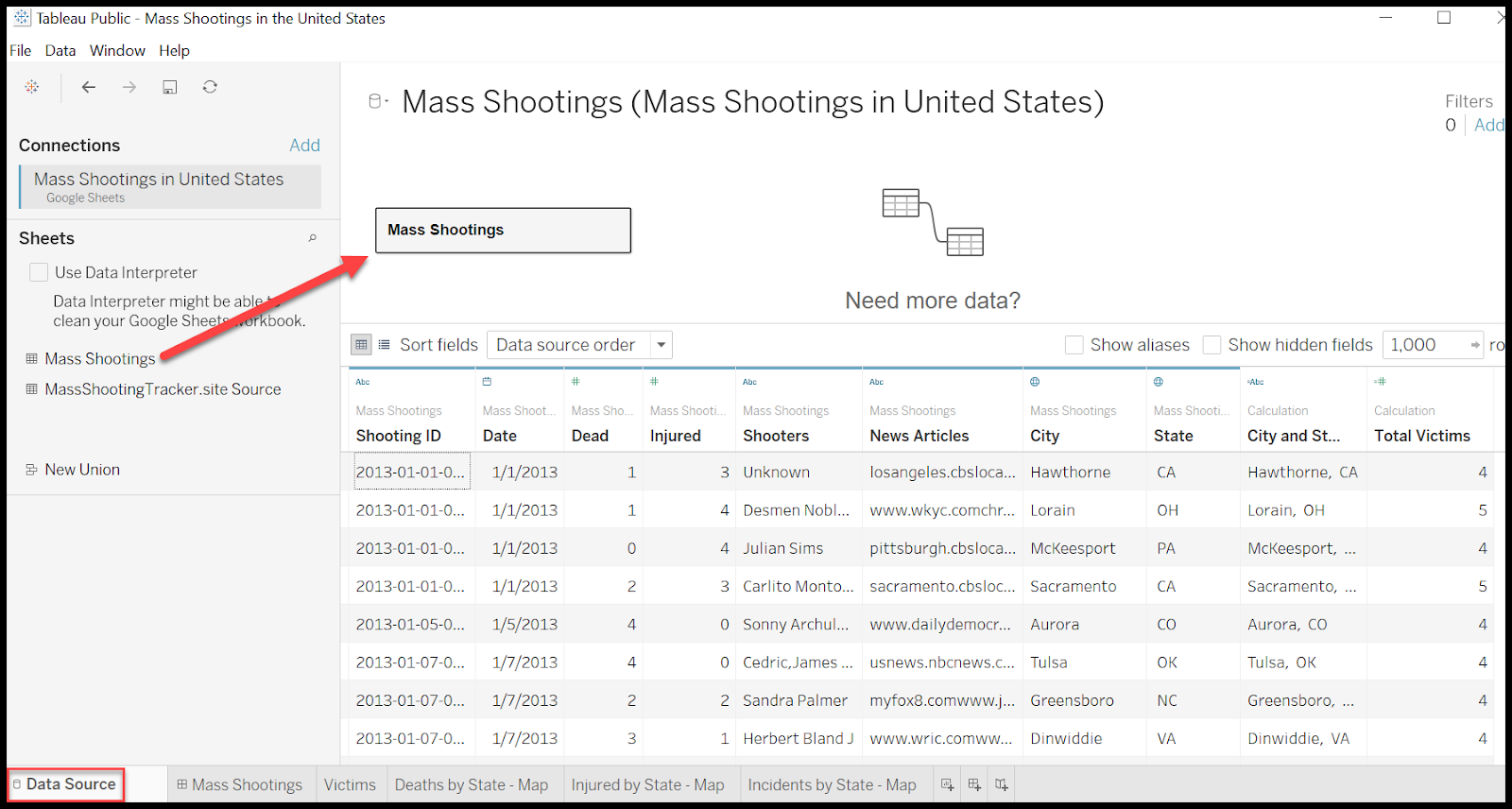The image size is (1512, 809).
Task: Click the Herbert Bland J shooter cell
Action: (799, 738)
